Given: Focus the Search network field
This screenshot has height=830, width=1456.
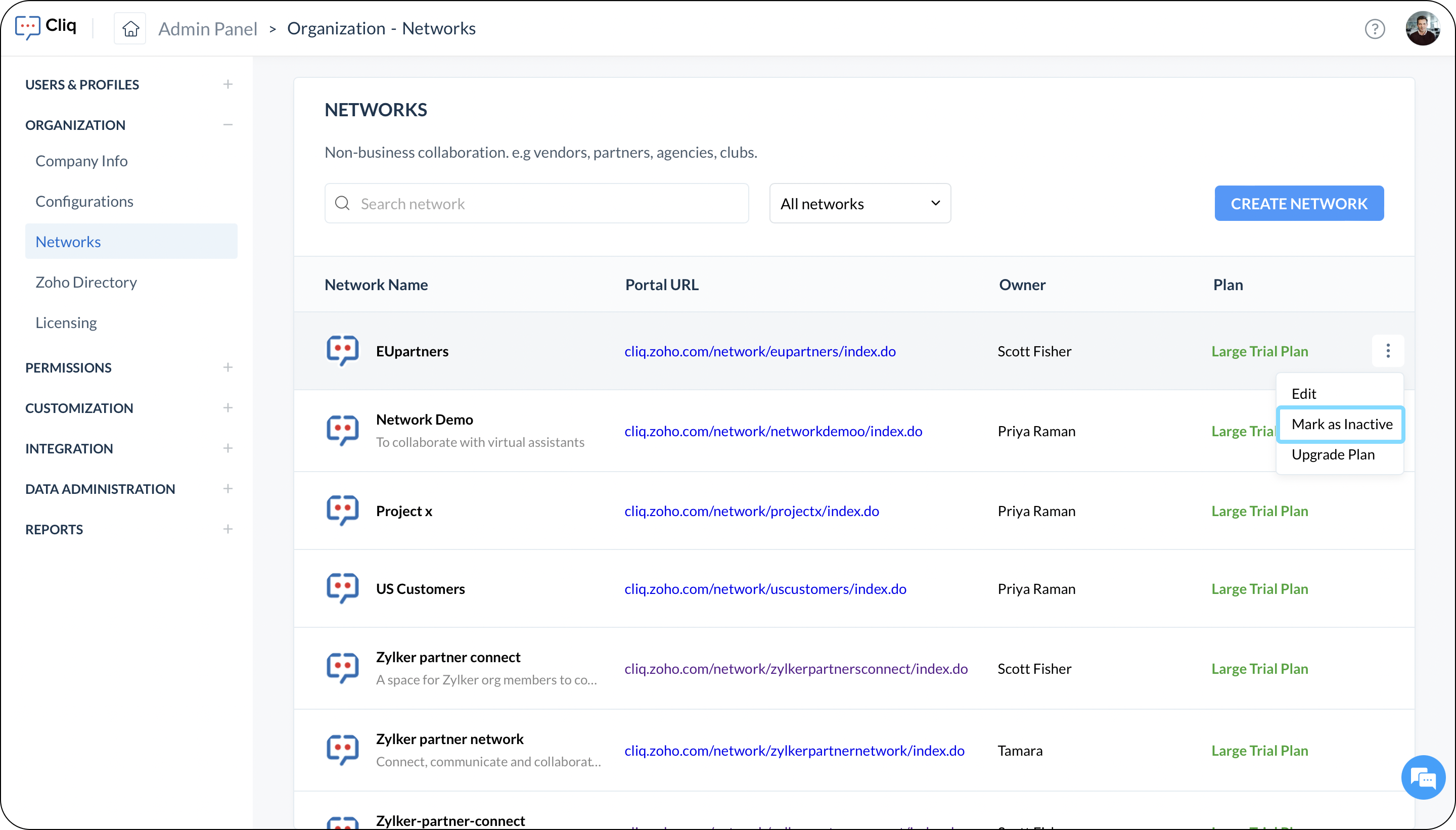Looking at the screenshot, I should coord(536,204).
